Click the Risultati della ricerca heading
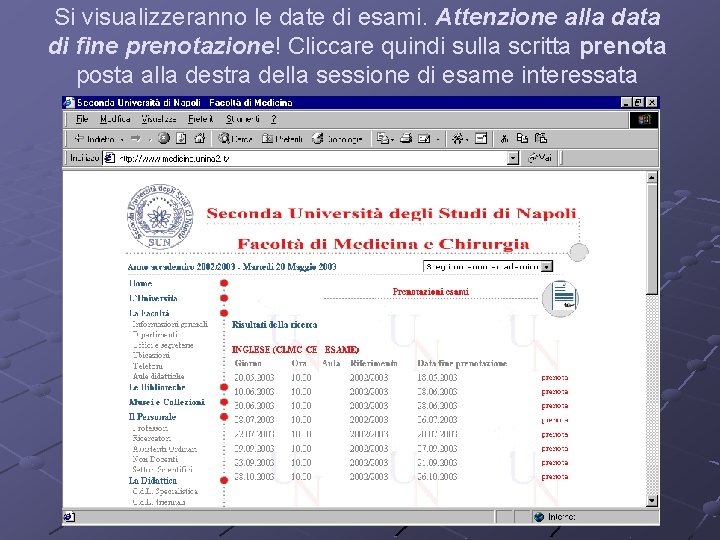 [275, 325]
